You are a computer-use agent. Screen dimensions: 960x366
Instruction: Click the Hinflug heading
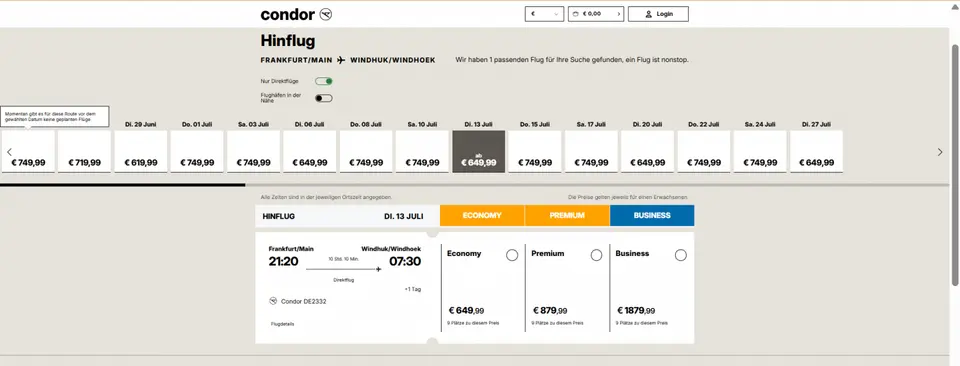(x=288, y=42)
